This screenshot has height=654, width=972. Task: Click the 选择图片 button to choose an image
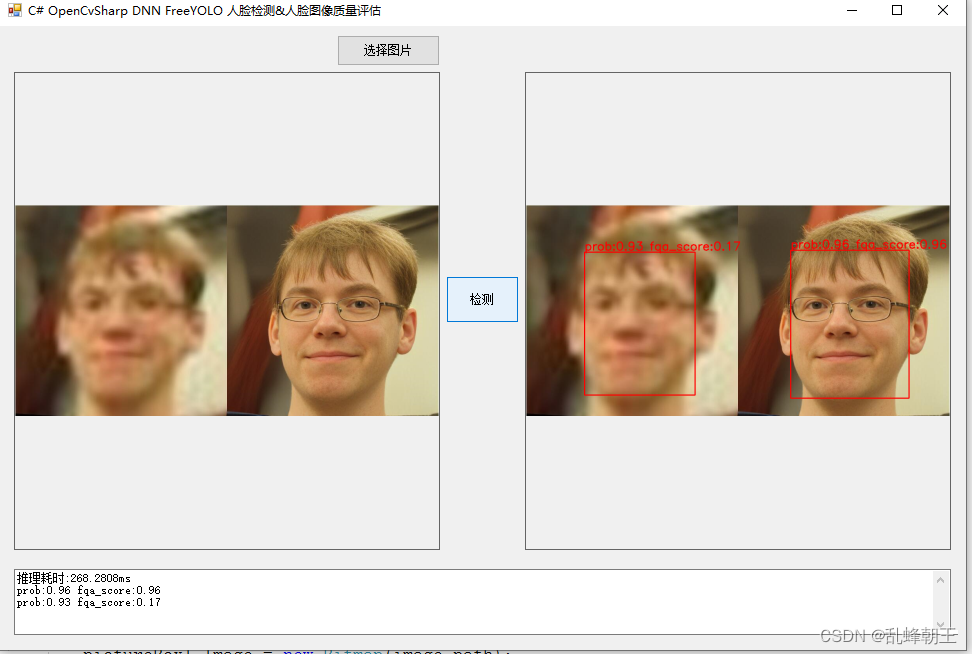coord(388,50)
